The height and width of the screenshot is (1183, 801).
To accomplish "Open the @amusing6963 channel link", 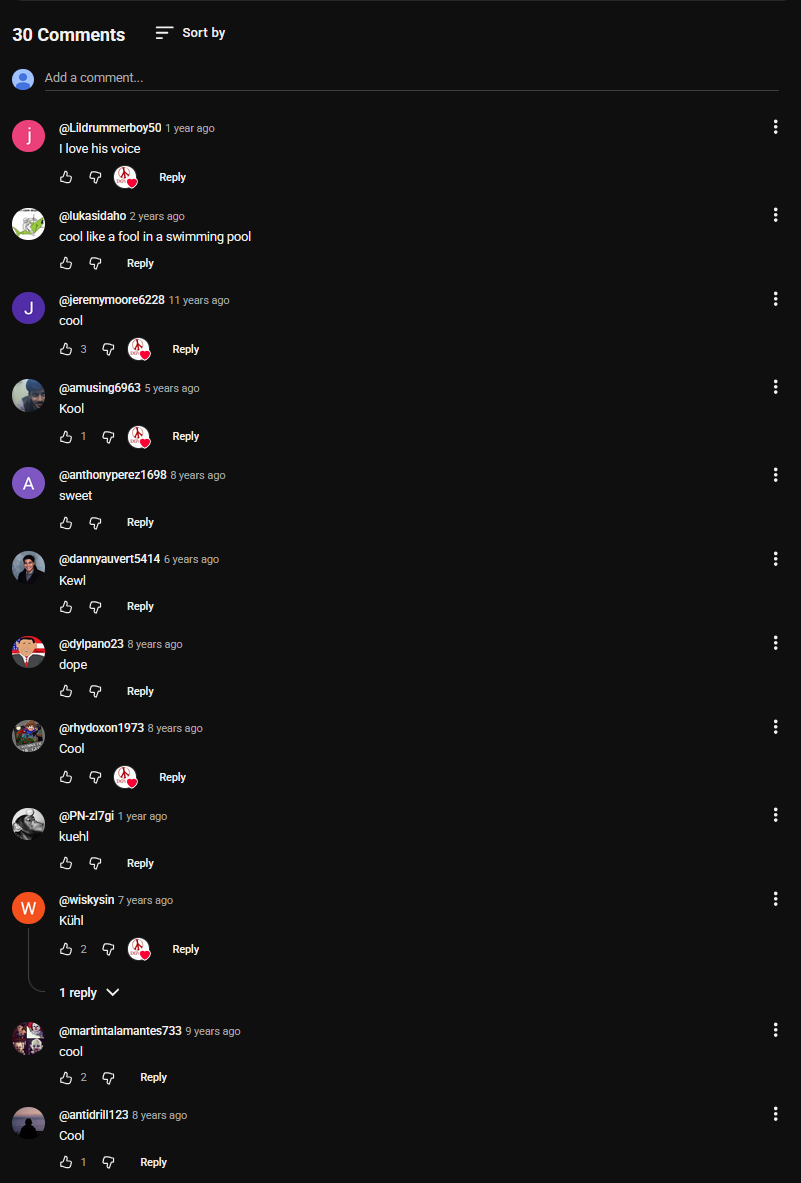I will click(100, 388).
